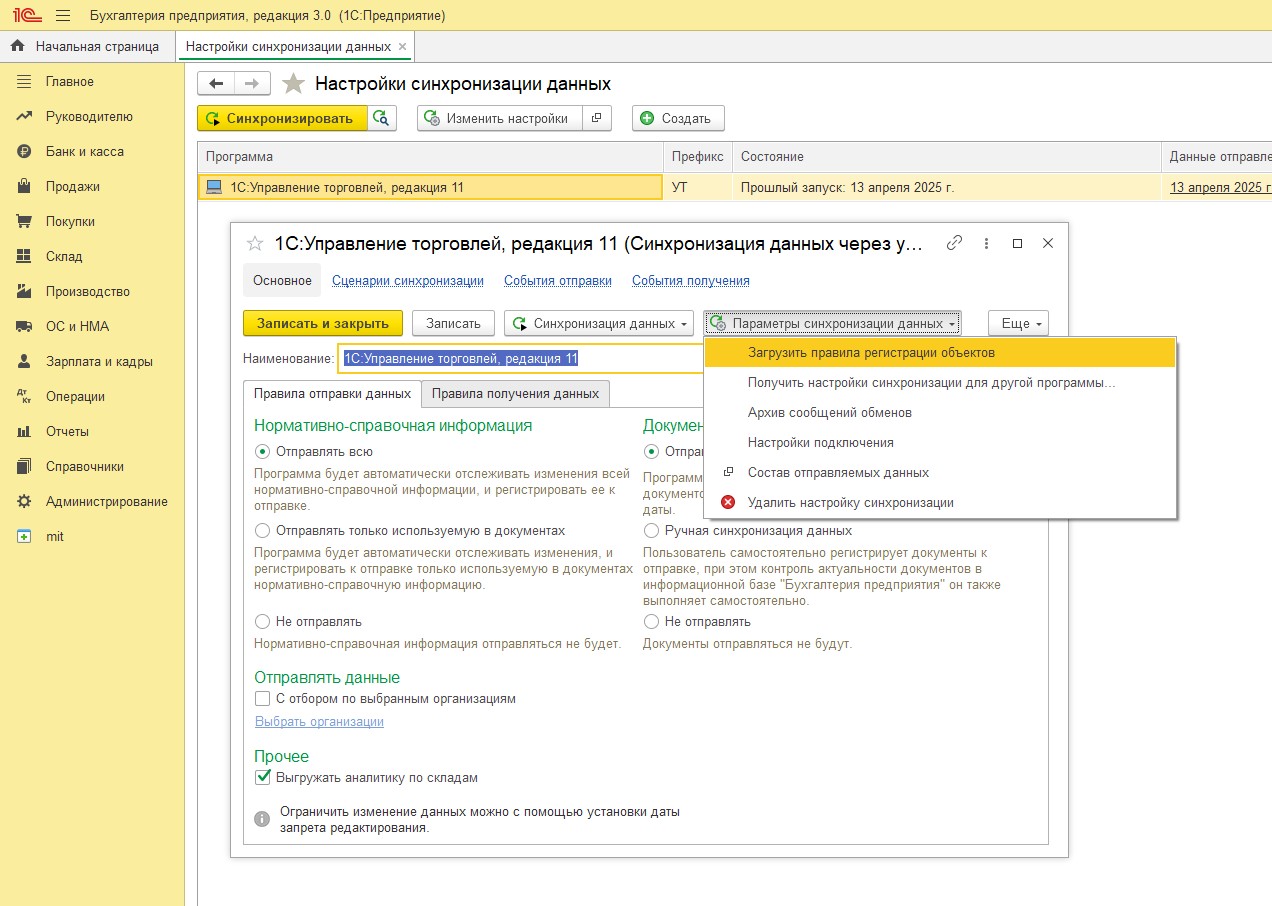The height and width of the screenshot is (906, 1272).
Task: Open the События получения link
Action: [691, 281]
